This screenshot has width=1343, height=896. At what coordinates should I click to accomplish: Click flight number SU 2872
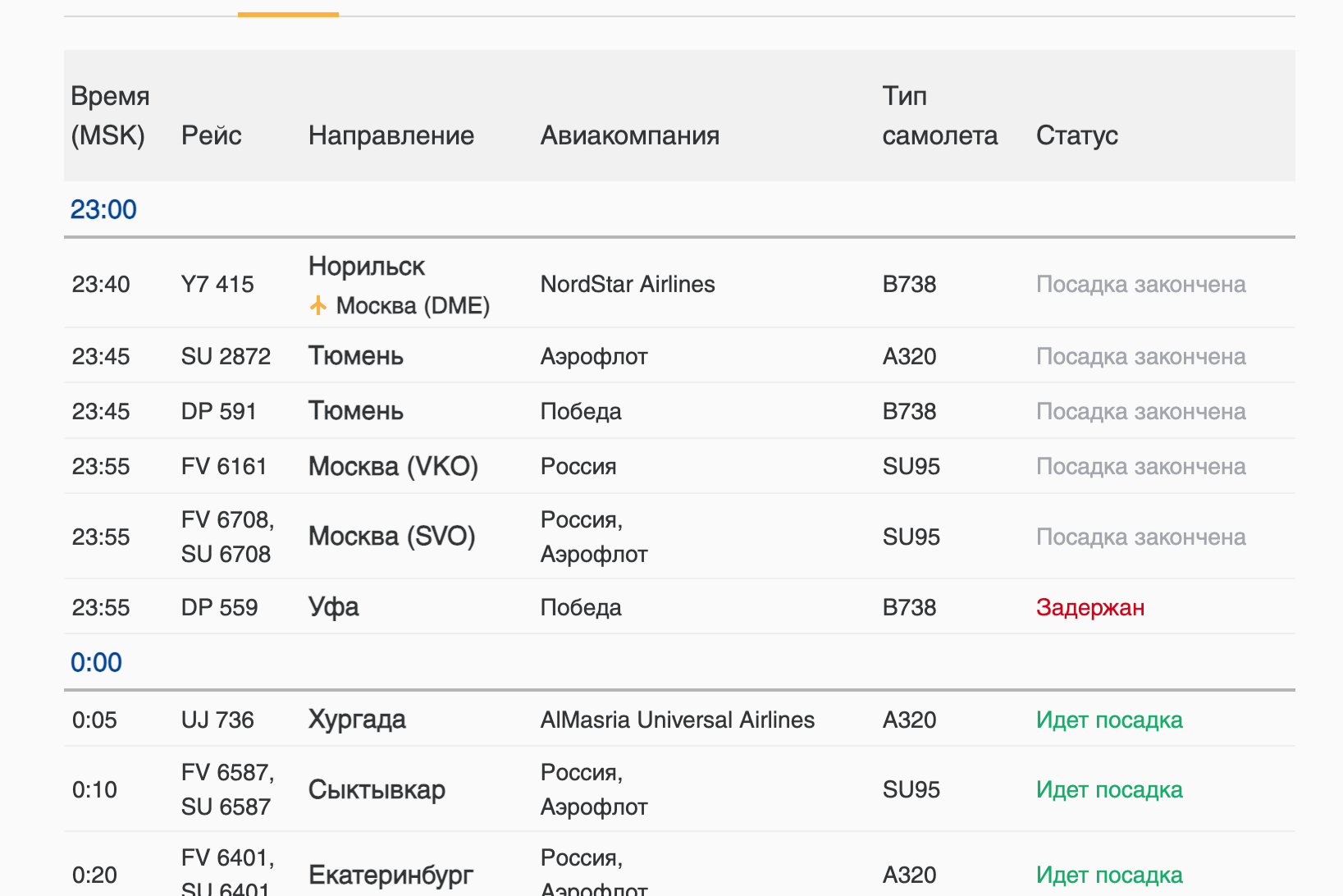[226, 356]
